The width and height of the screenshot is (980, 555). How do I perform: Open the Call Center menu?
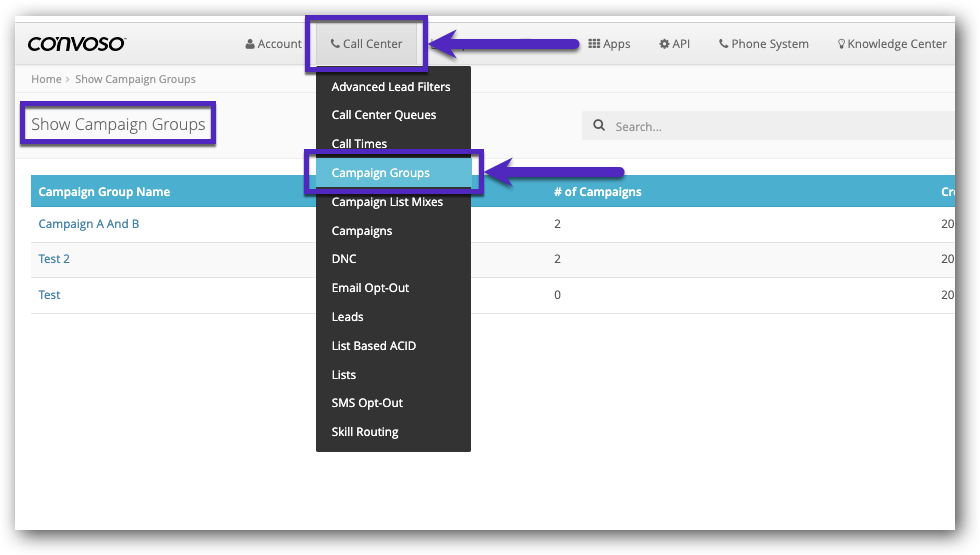[x=366, y=44]
